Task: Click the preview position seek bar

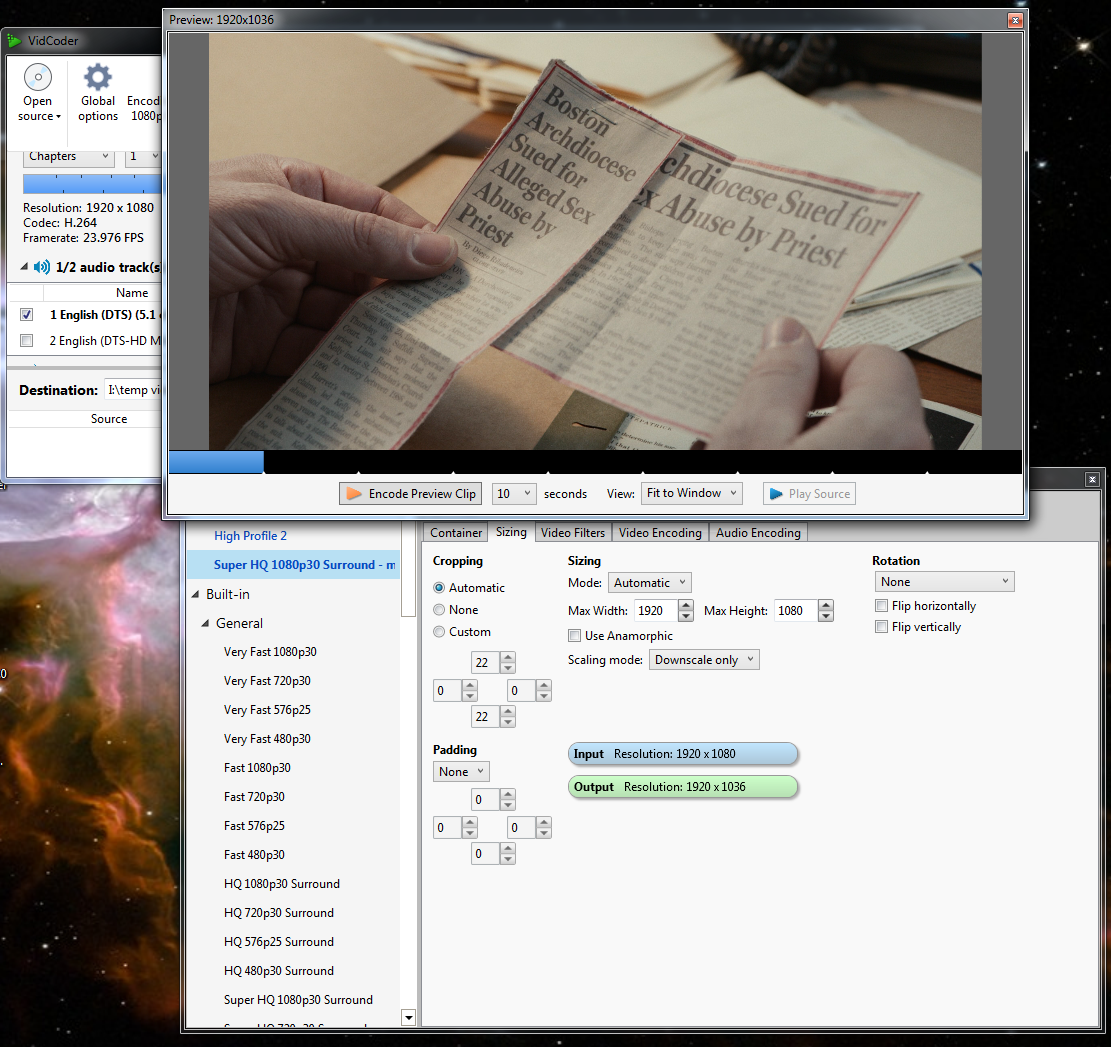Action: tap(595, 462)
